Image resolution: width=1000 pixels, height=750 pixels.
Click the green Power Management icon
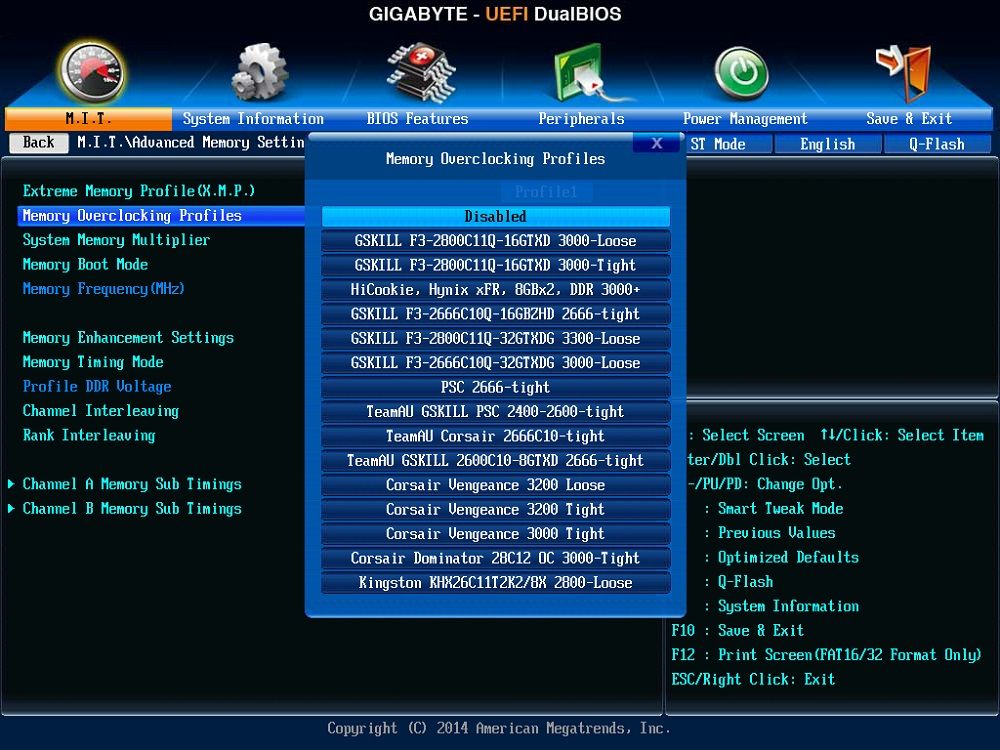pos(741,73)
